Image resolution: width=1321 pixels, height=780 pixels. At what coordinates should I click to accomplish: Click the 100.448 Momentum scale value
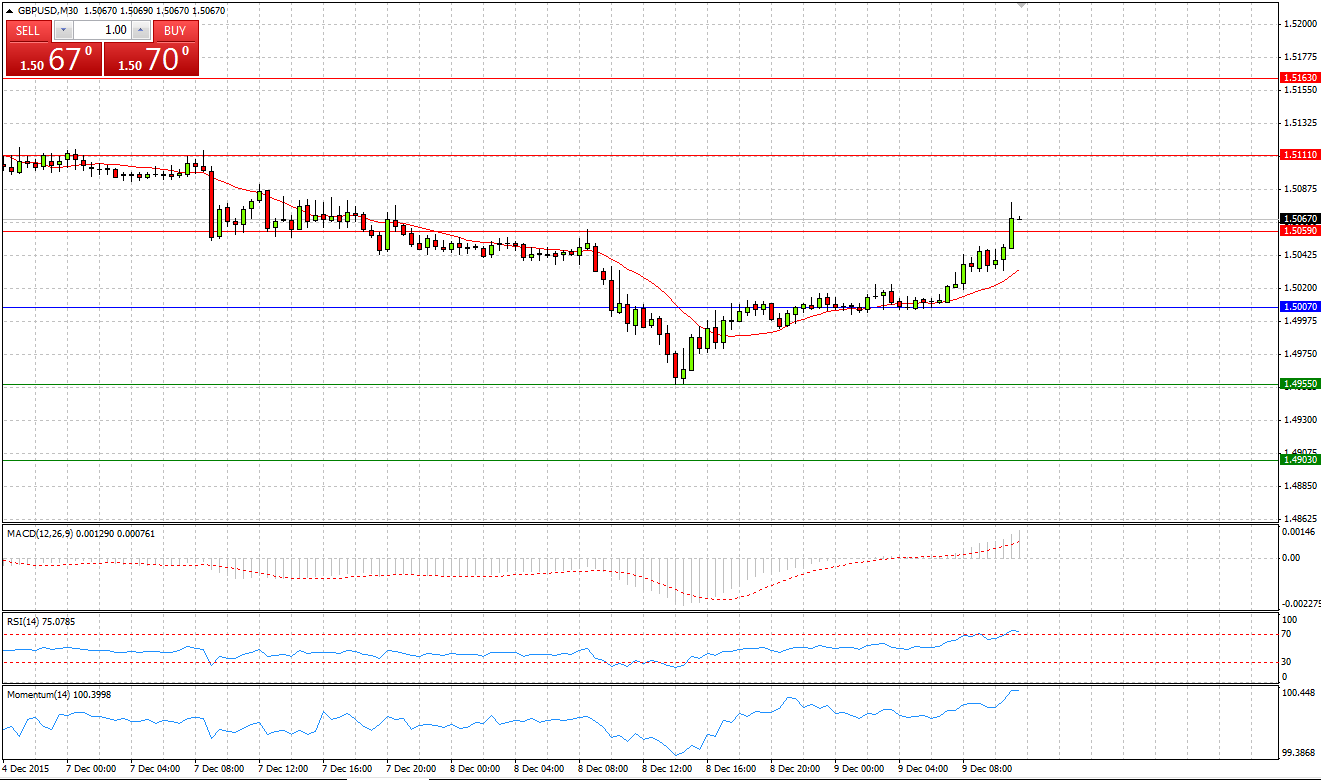tap(1300, 693)
